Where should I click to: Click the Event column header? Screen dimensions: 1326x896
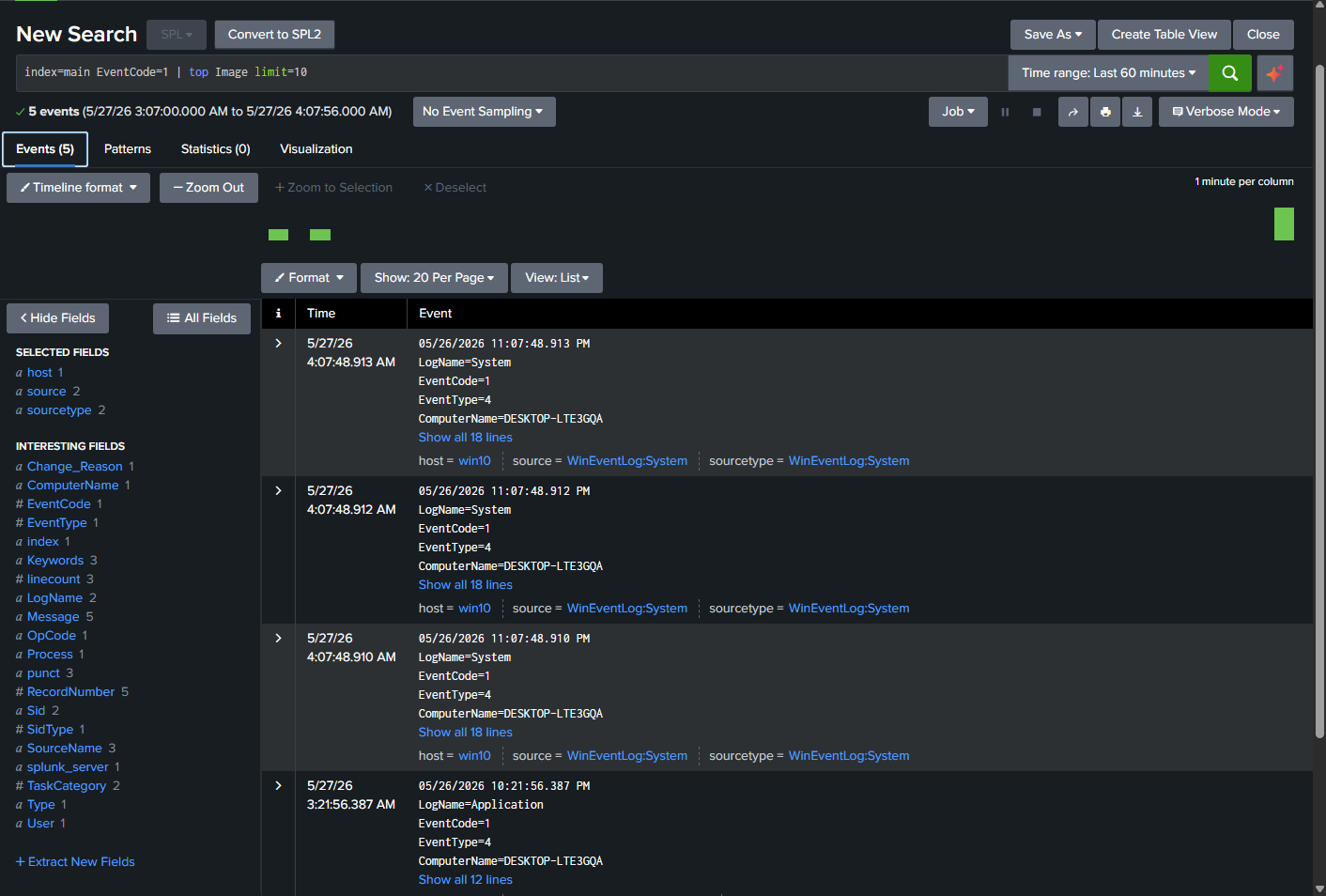point(435,314)
